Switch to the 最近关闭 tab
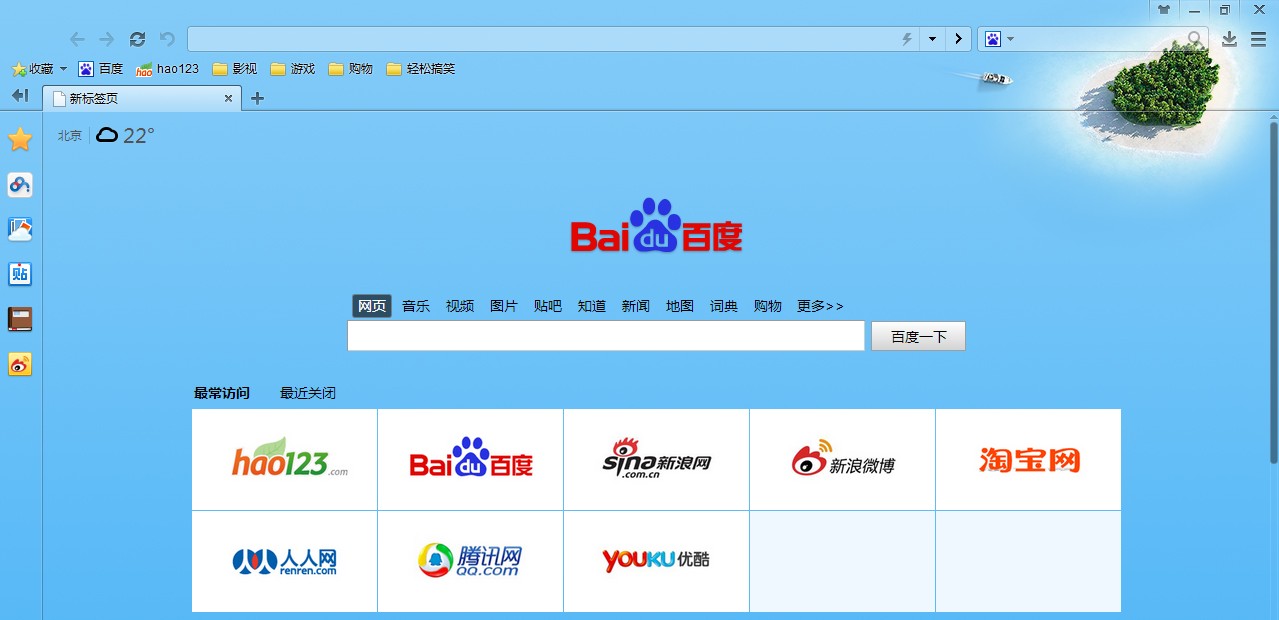The width and height of the screenshot is (1279, 620). pyautogui.click(x=308, y=393)
